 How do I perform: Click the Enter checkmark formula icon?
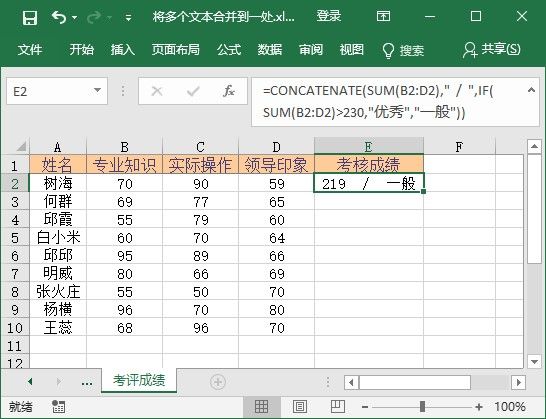(193, 91)
